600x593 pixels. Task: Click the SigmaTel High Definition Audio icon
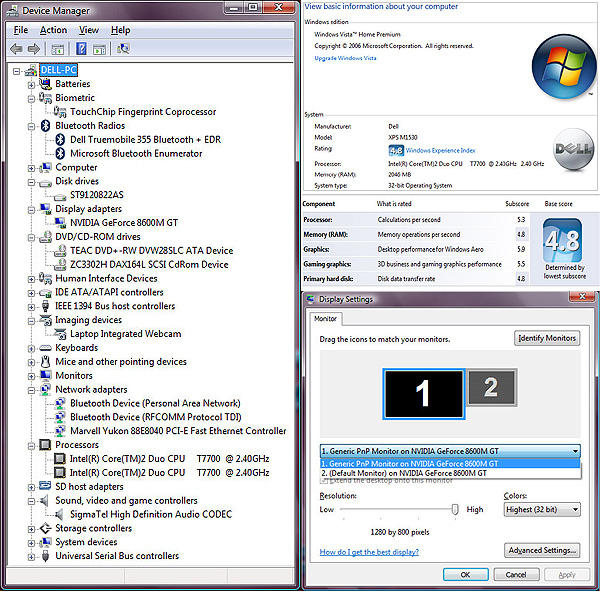coord(59,514)
